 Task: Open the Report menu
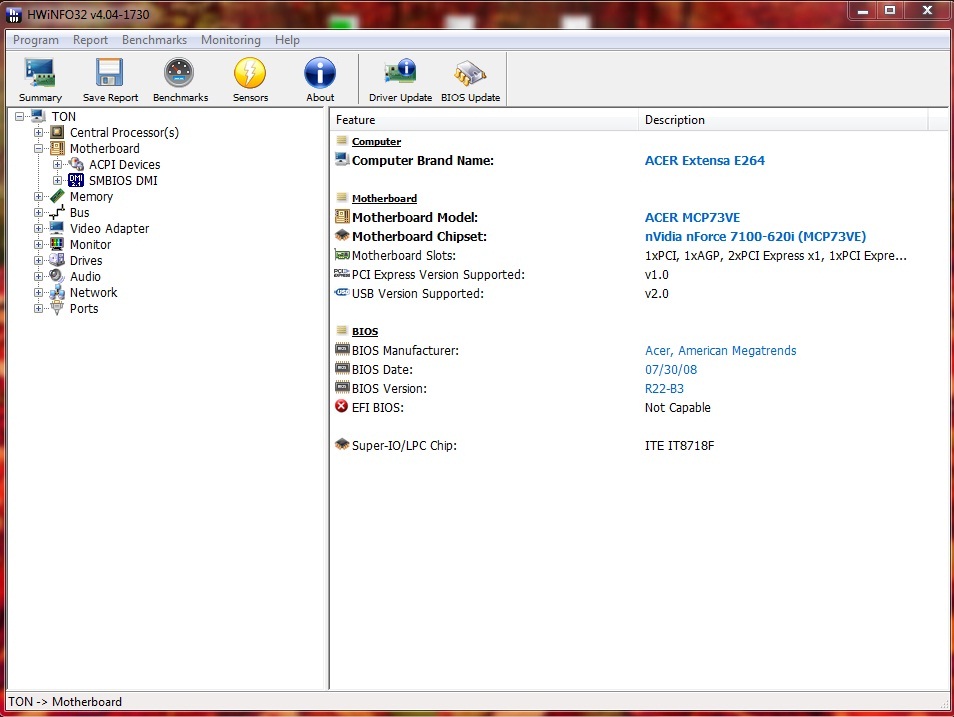90,40
